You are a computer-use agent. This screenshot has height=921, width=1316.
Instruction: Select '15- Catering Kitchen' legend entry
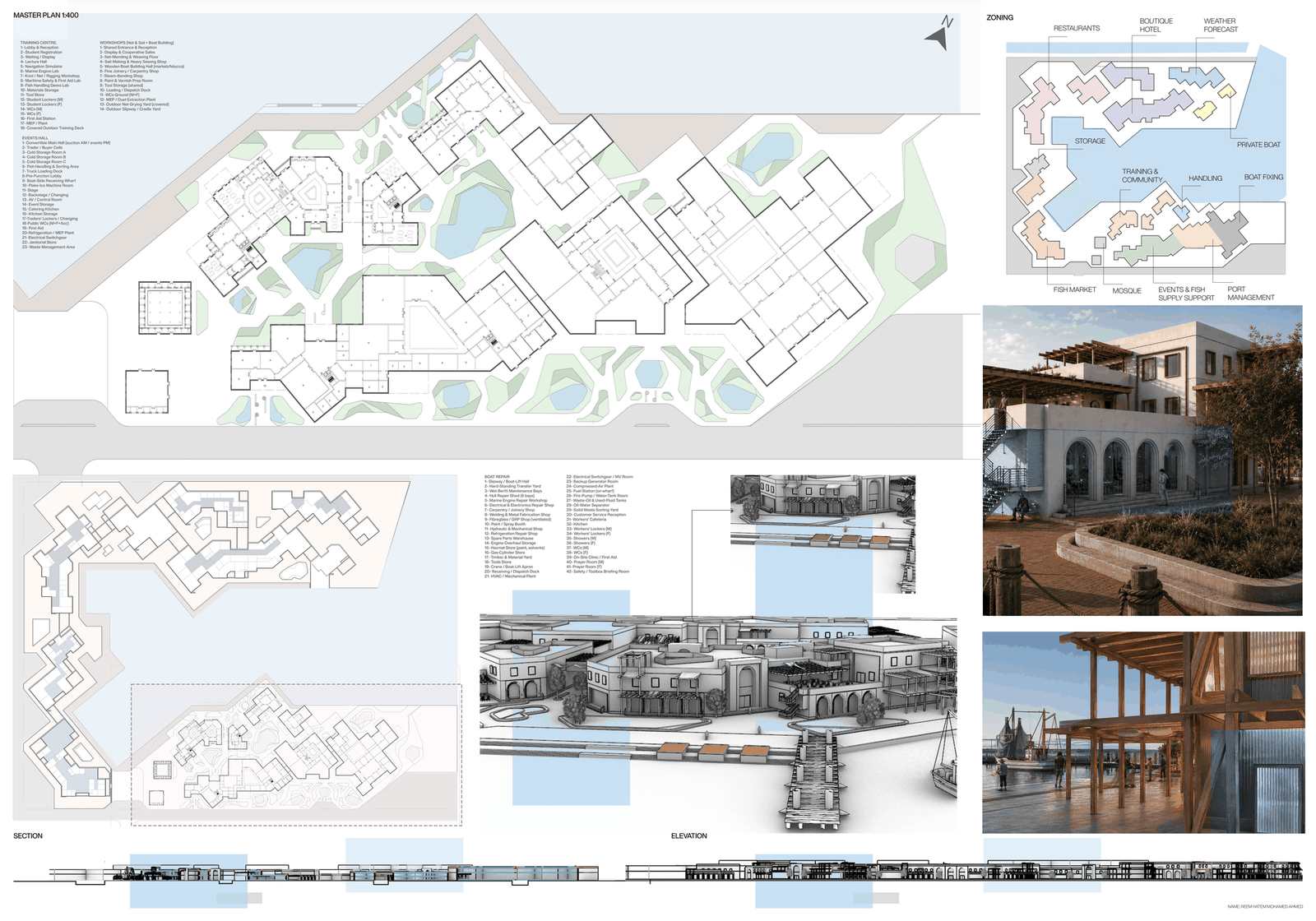pos(40,209)
